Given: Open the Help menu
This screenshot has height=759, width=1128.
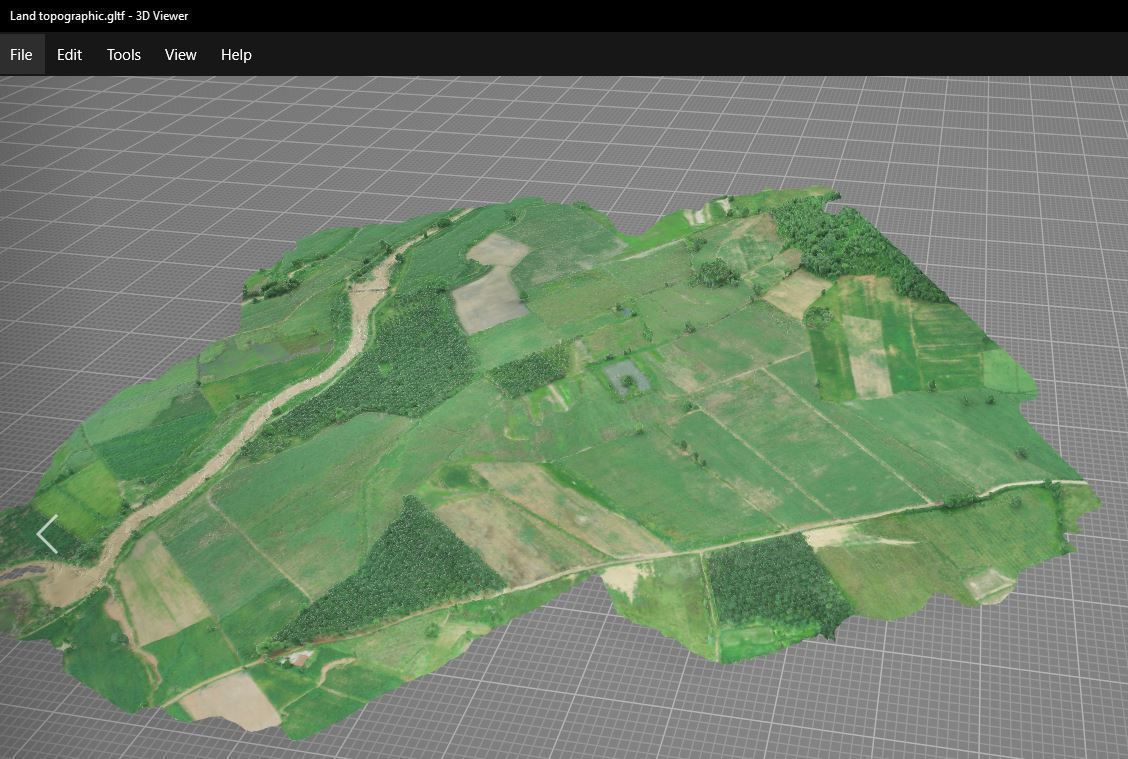Looking at the screenshot, I should coord(236,55).
